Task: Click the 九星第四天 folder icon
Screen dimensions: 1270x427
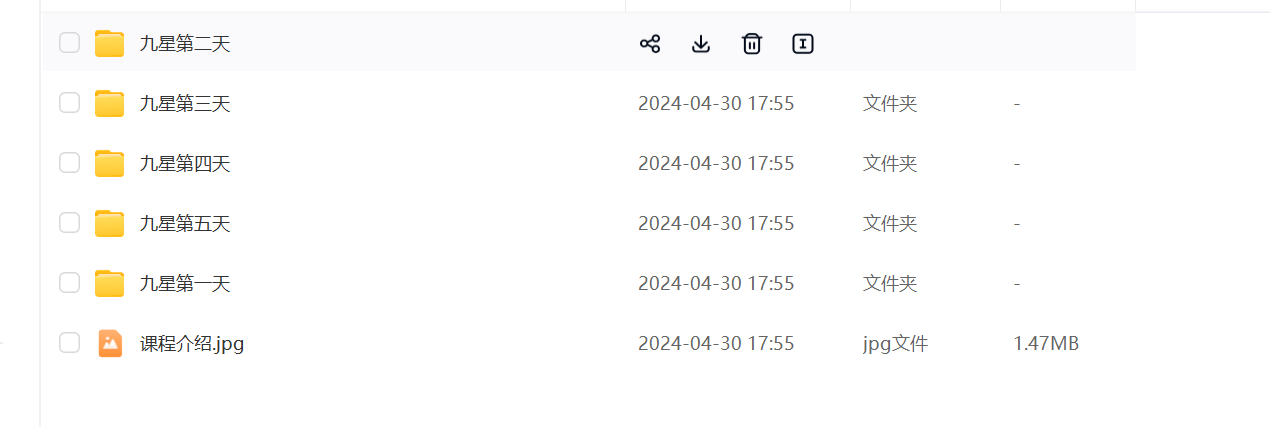Action: pos(109,163)
